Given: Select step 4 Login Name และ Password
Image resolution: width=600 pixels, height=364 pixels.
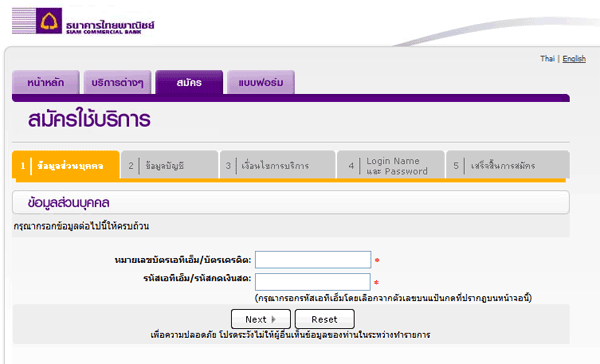Looking at the screenshot, I should [391, 165].
